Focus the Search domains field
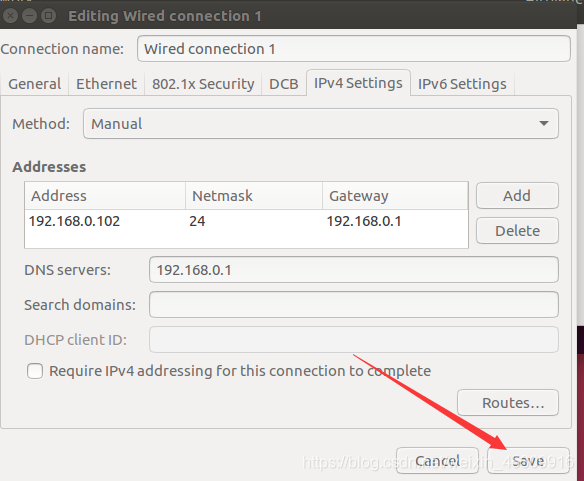This screenshot has height=481, width=584. click(x=353, y=305)
